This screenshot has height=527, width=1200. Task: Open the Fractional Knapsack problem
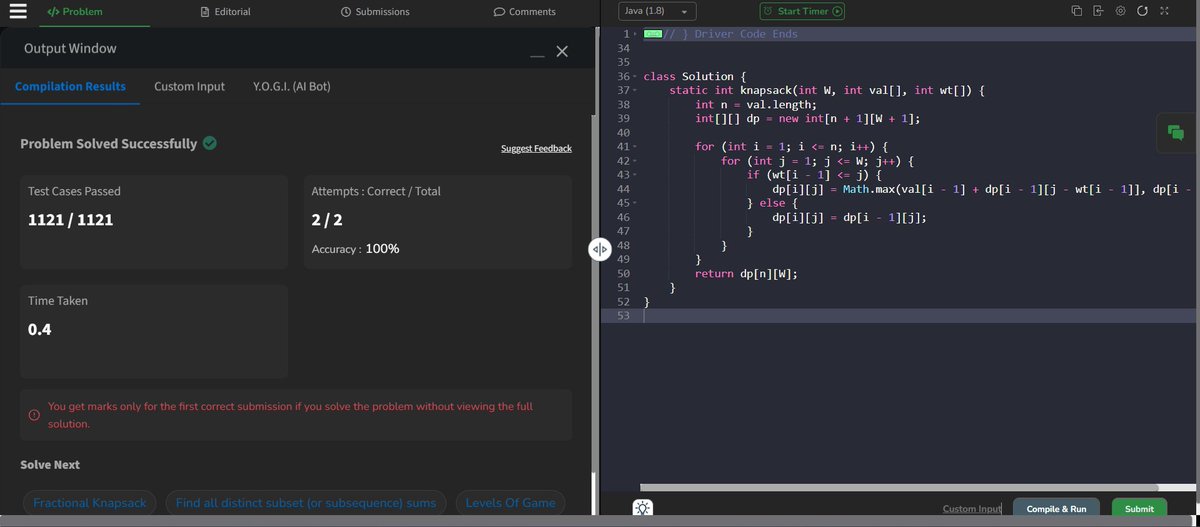tap(89, 503)
